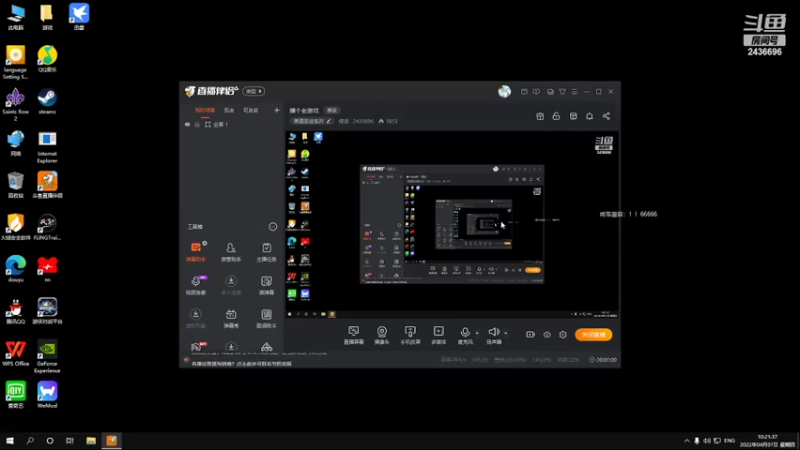Click the 修改 edit title button
The width and height of the screenshot is (800, 450).
[332, 110]
